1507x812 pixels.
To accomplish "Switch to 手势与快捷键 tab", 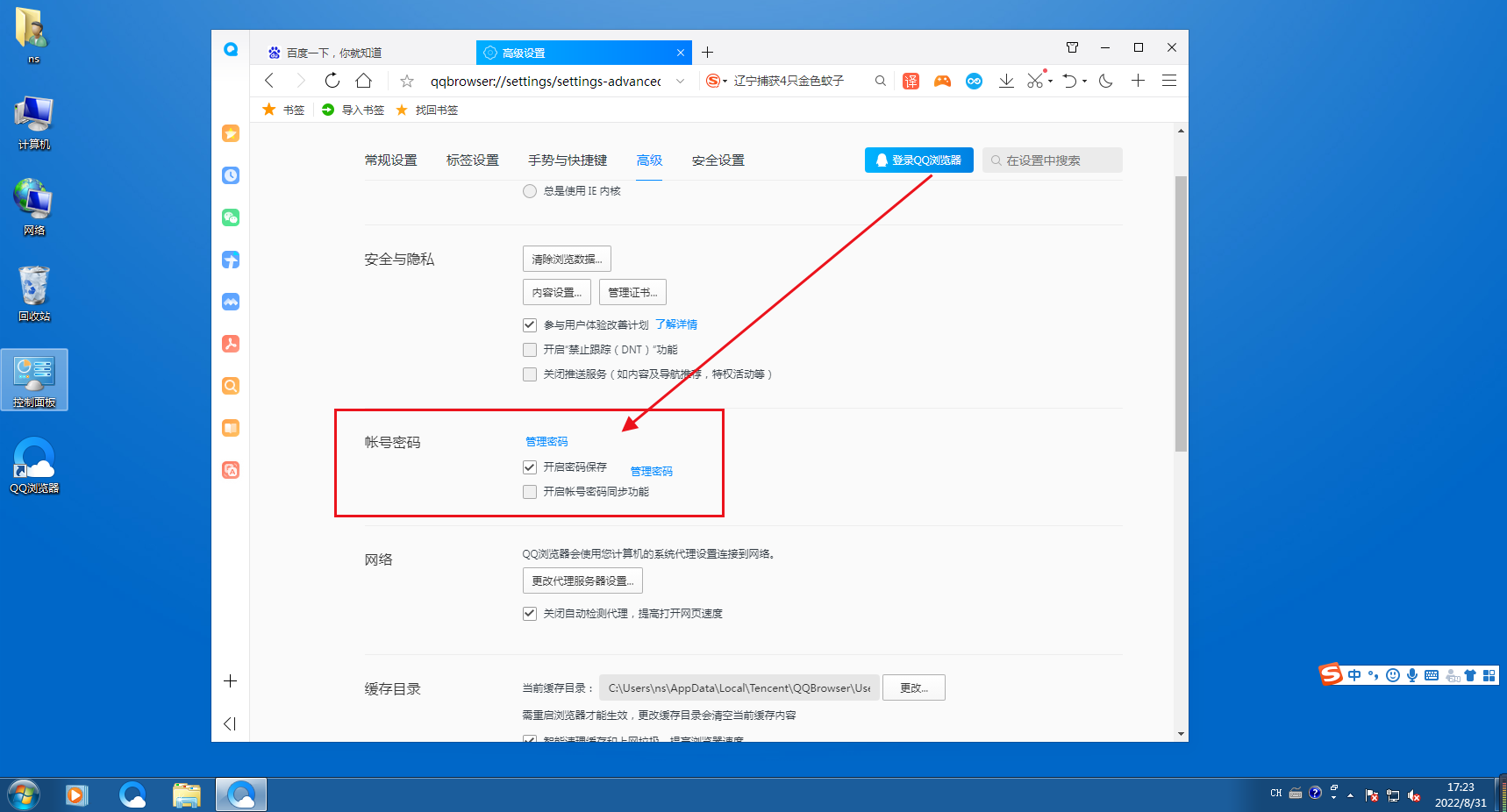I will tap(568, 160).
